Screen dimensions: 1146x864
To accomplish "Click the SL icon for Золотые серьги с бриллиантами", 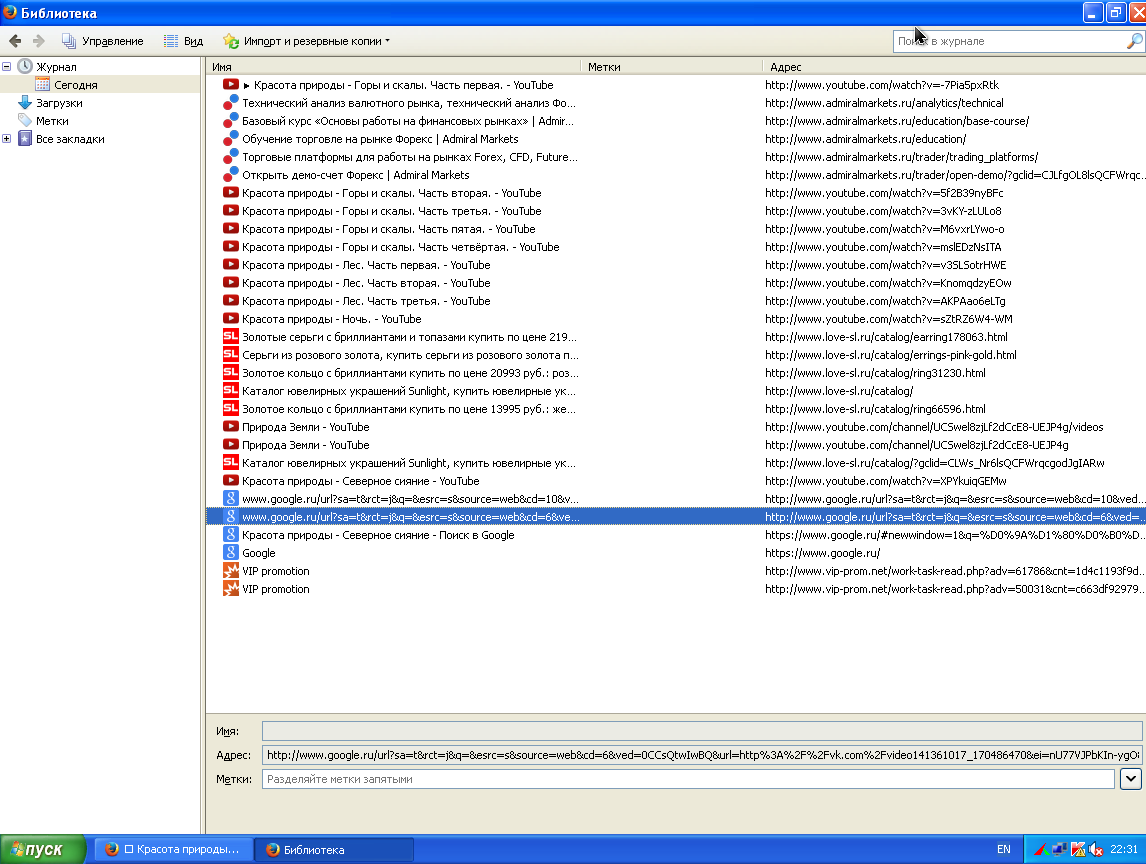I will [x=231, y=337].
